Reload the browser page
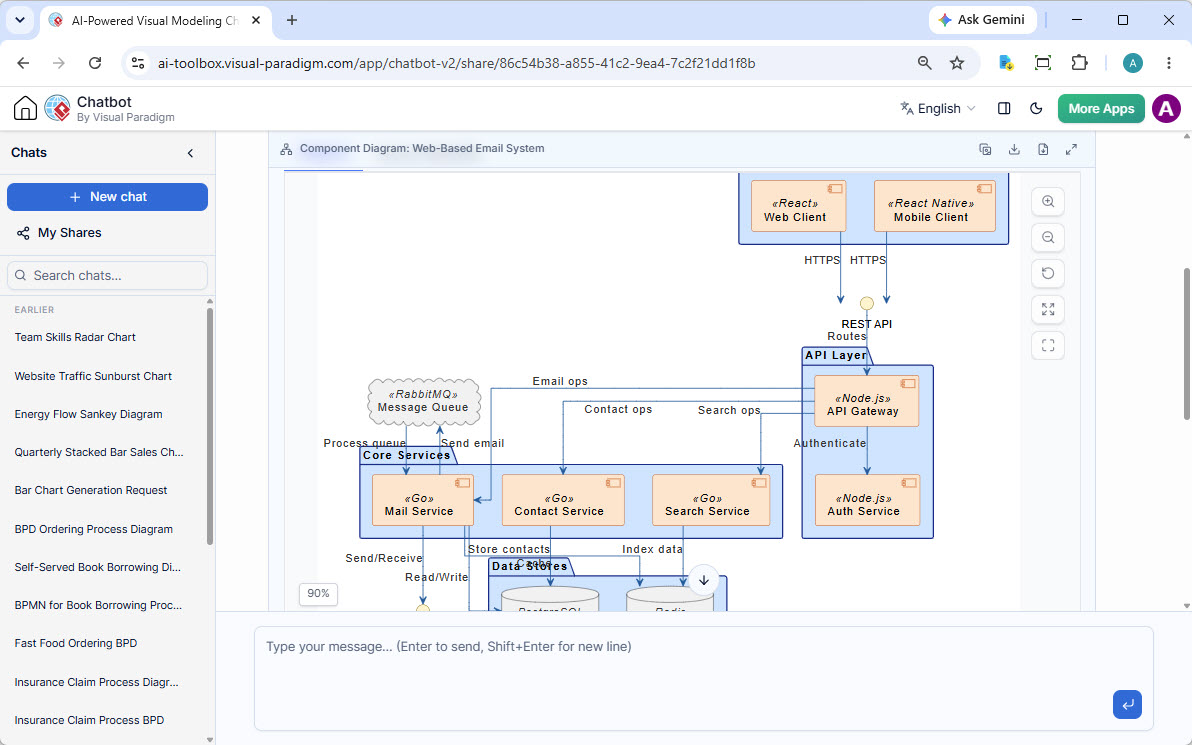The image size is (1192, 745). click(x=95, y=63)
